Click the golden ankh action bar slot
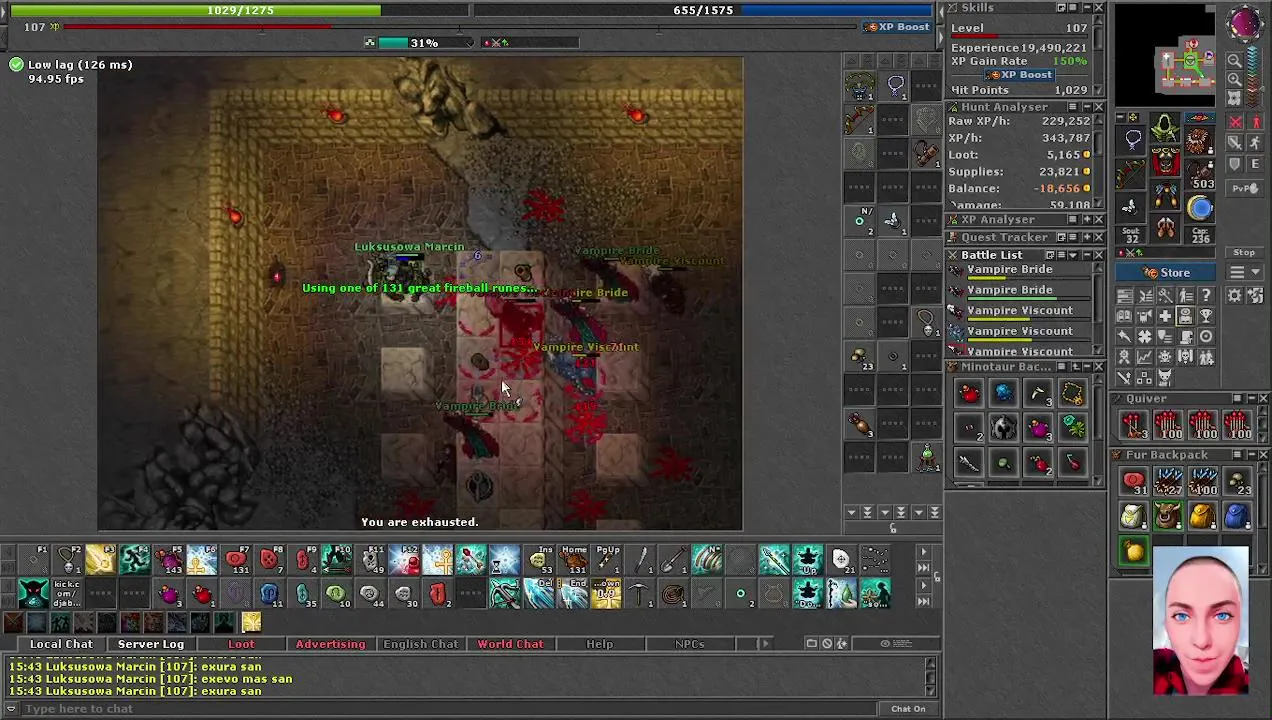 click(439, 561)
